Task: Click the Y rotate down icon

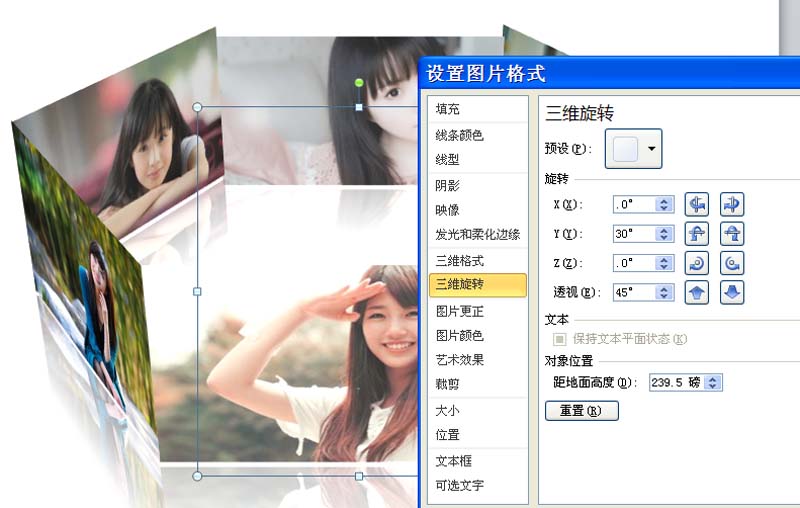Action: (x=732, y=234)
